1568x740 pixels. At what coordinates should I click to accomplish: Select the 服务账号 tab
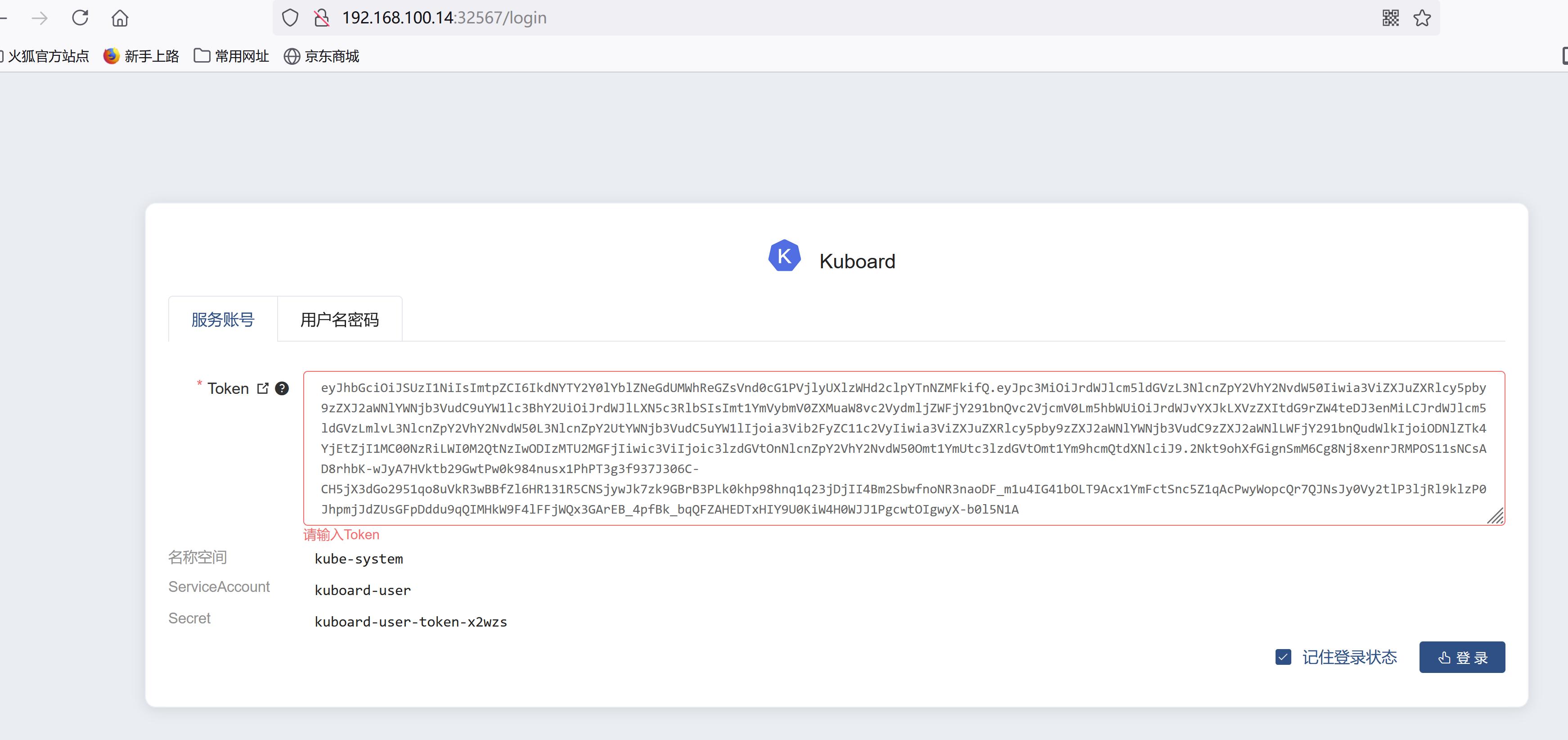pos(223,319)
